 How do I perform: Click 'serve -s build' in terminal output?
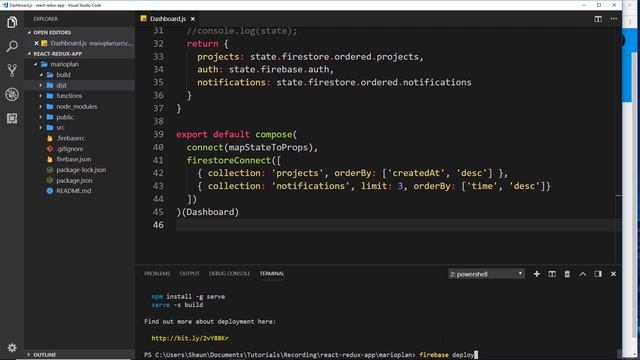click(177, 305)
